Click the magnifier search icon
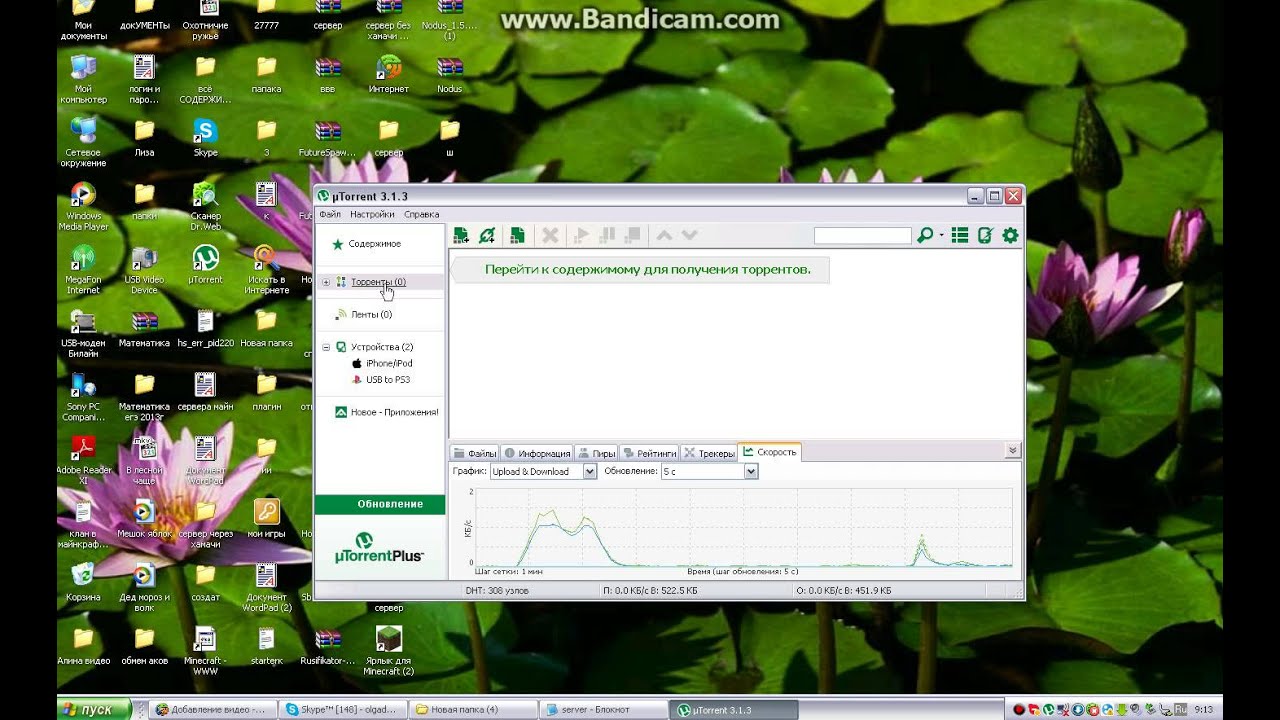The width and height of the screenshot is (1280, 720). point(925,236)
